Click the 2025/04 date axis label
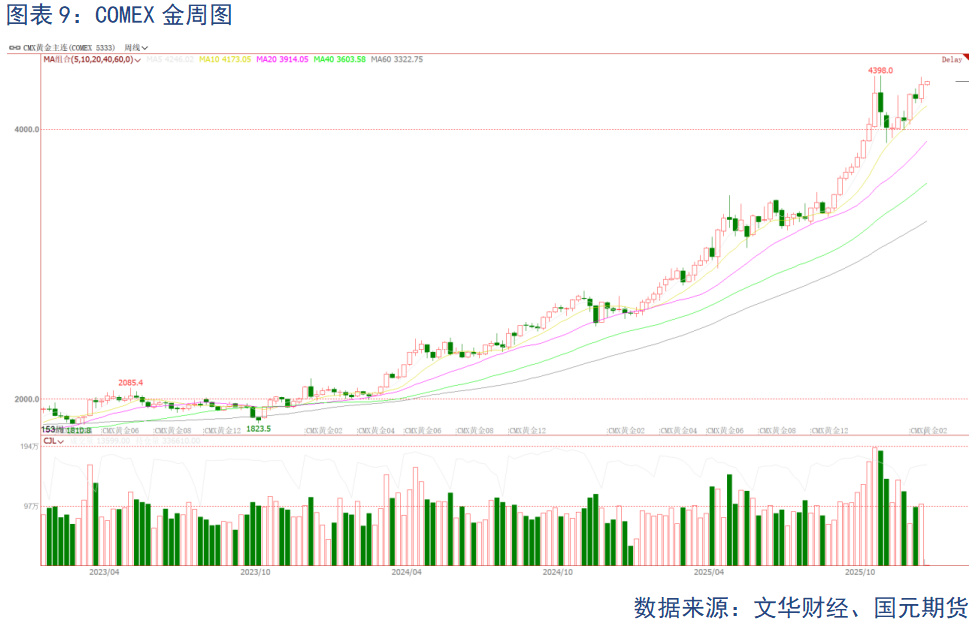The height and width of the screenshot is (624, 977). (x=709, y=572)
